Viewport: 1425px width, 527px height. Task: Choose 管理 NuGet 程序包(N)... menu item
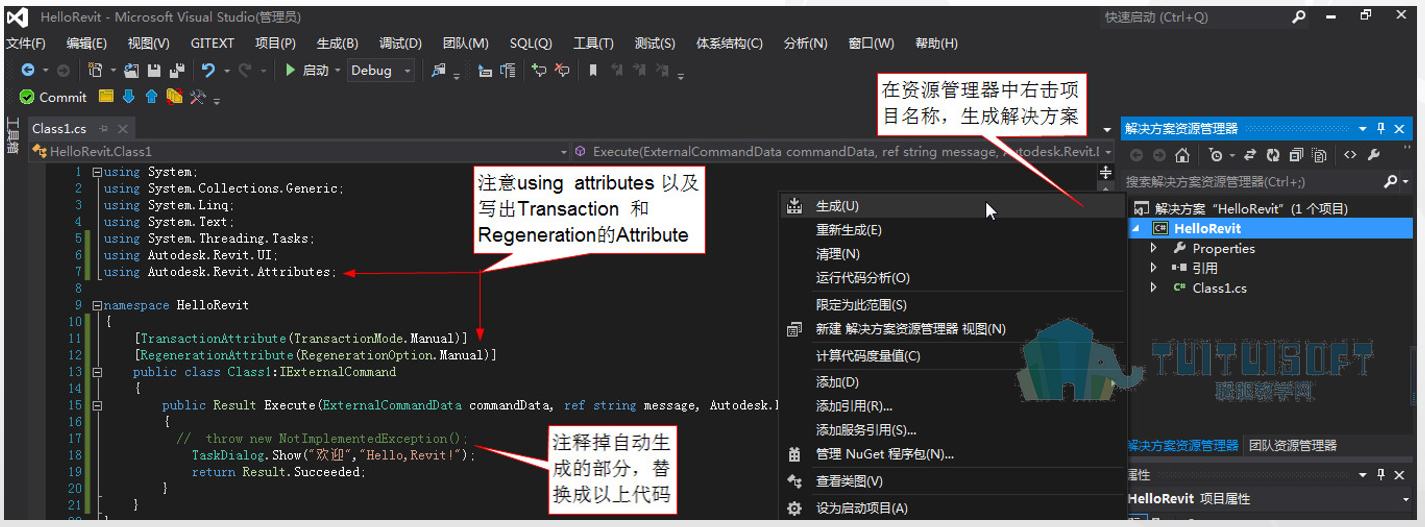click(x=953, y=454)
